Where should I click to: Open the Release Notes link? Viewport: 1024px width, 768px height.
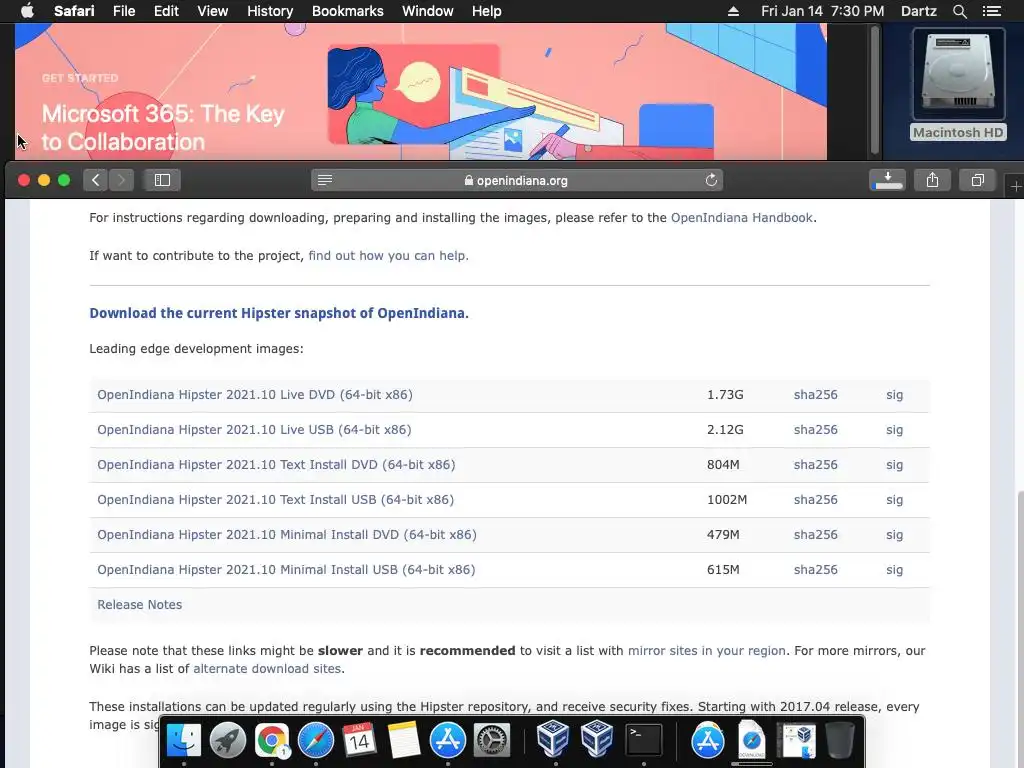[140, 605]
